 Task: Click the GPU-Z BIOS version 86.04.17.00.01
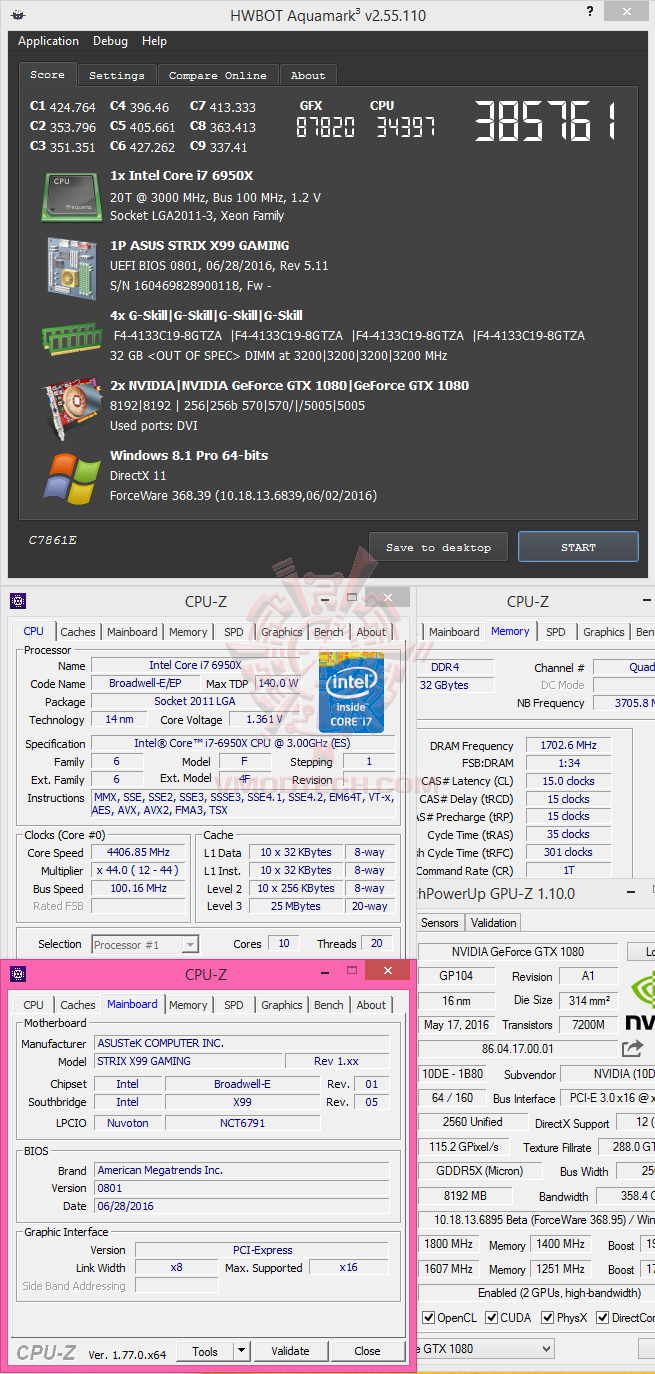[x=517, y=1049]
